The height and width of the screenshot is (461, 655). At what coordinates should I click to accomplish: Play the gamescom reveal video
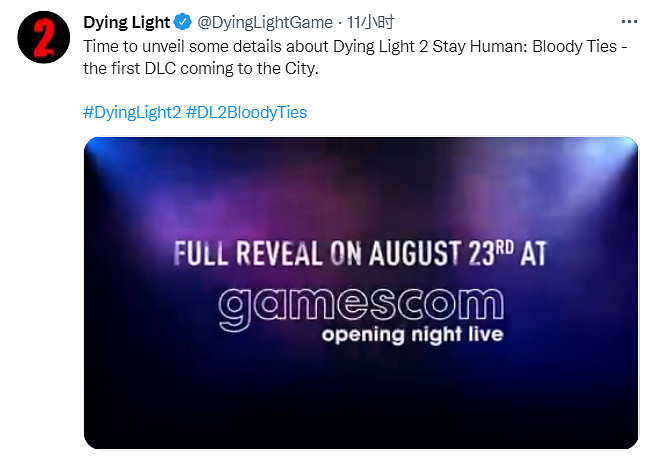pyautogui.click(x=360, y=292)
